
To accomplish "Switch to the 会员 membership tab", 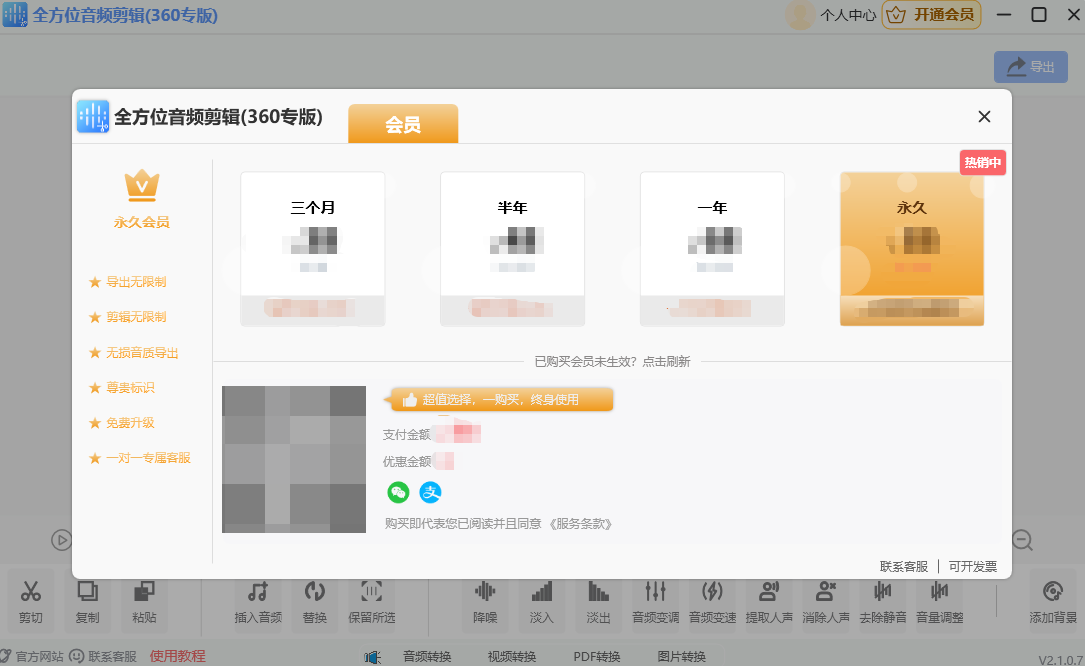I will pos(403,124).
